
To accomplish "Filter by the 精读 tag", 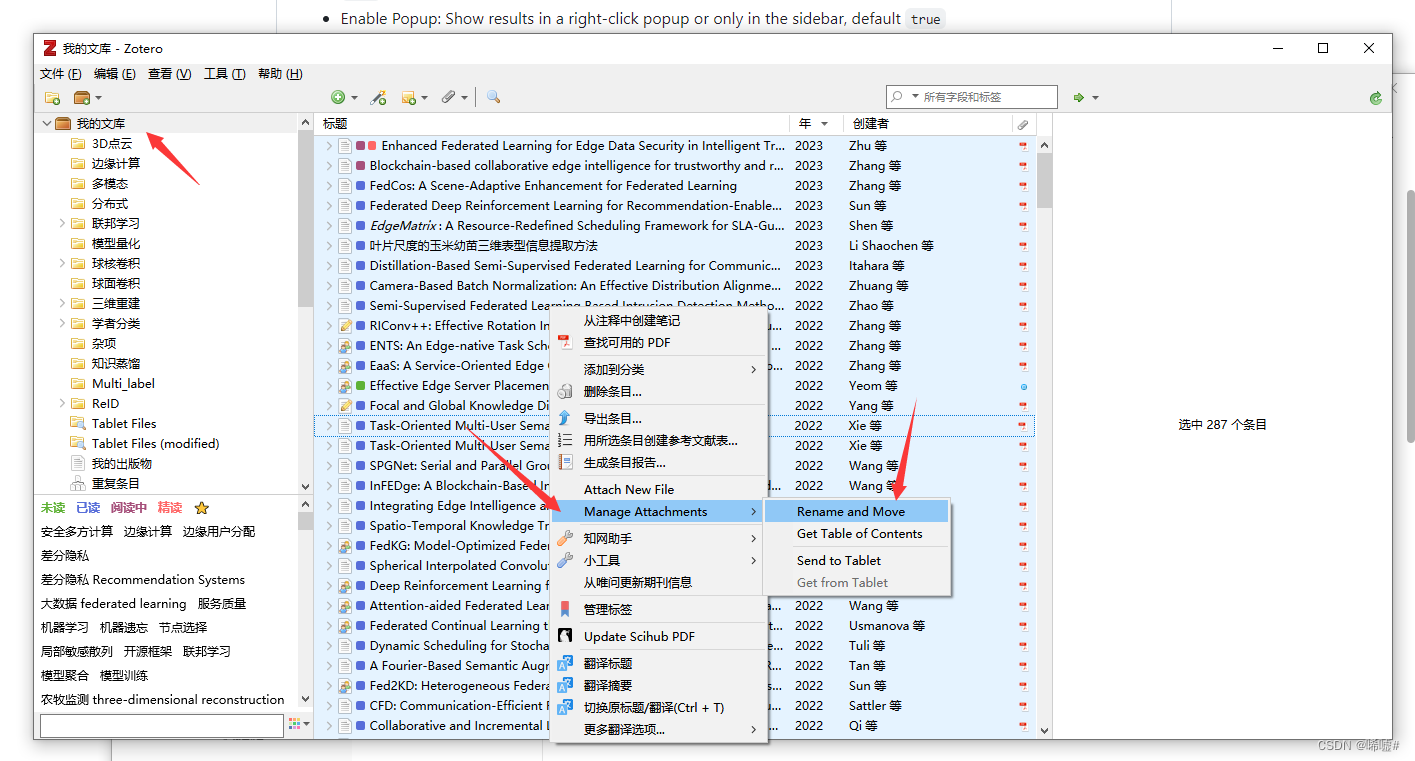I will [x=170, y=508].
